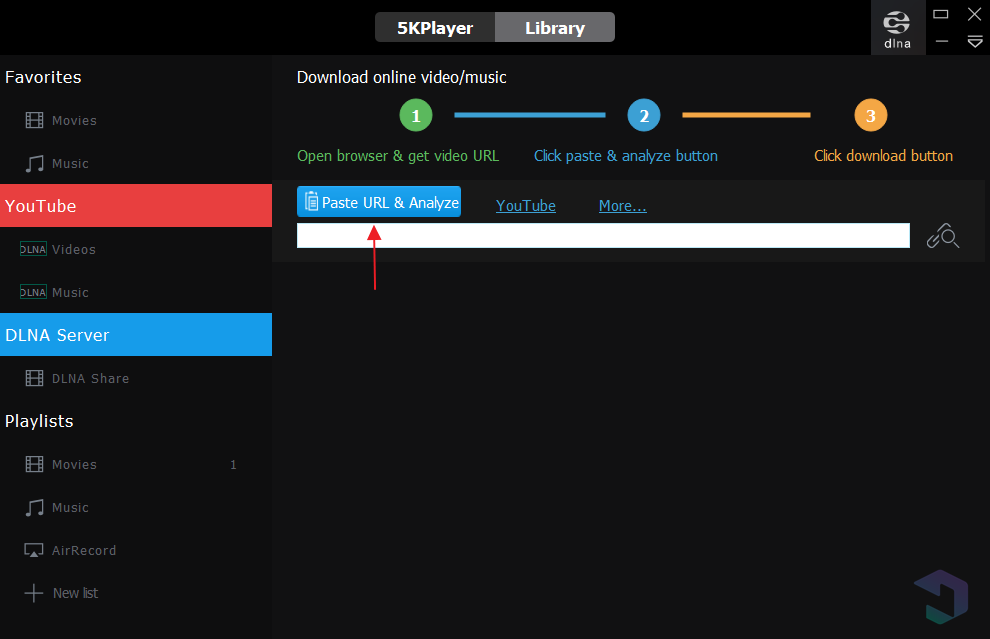Open the DLNA Share item

tap(90, 379)
